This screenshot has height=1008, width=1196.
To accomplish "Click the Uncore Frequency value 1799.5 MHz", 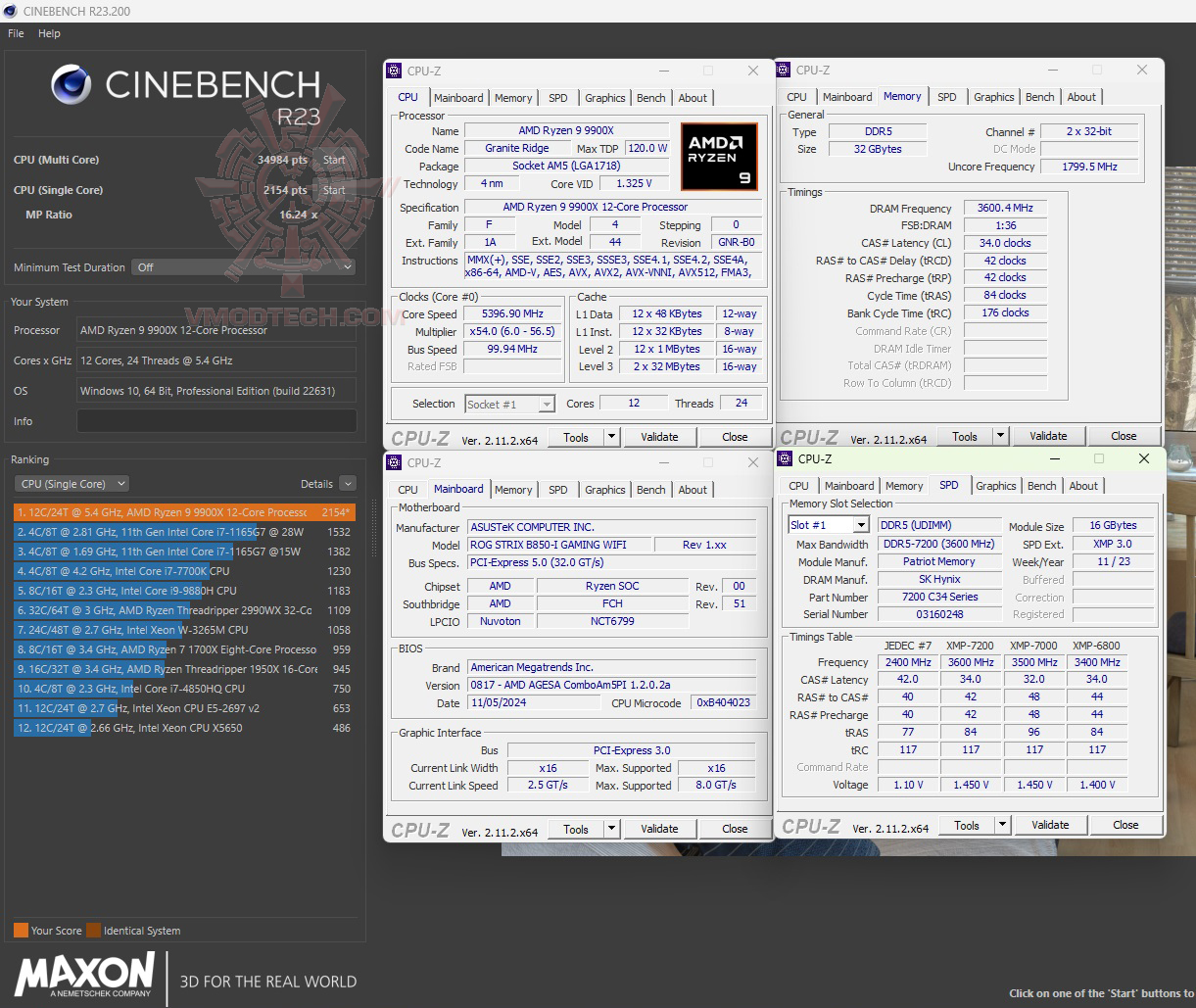I will point(1090,167).
